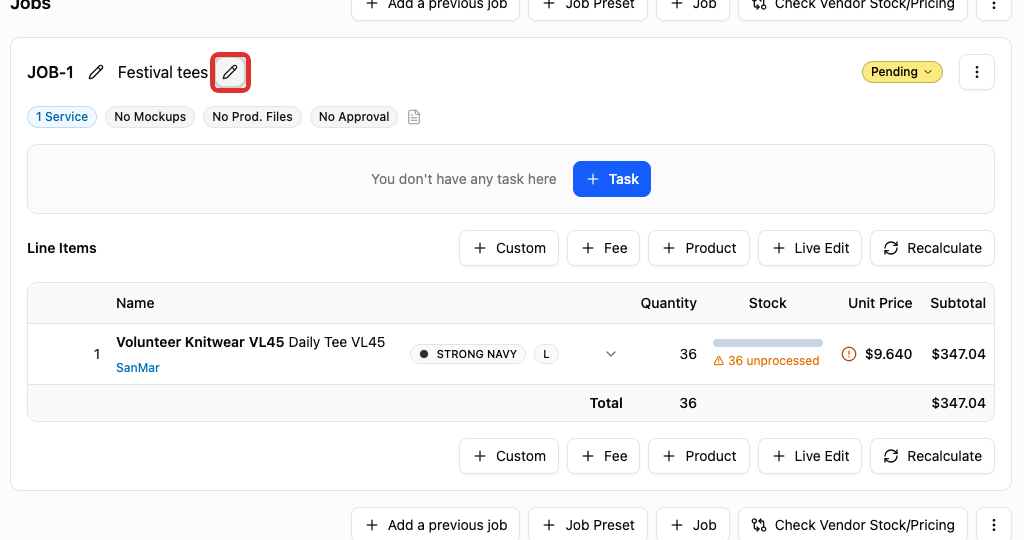This screenshot has width=1024, height=540.
Task: Click the stock progress bar
Action: tap(767, 343)
